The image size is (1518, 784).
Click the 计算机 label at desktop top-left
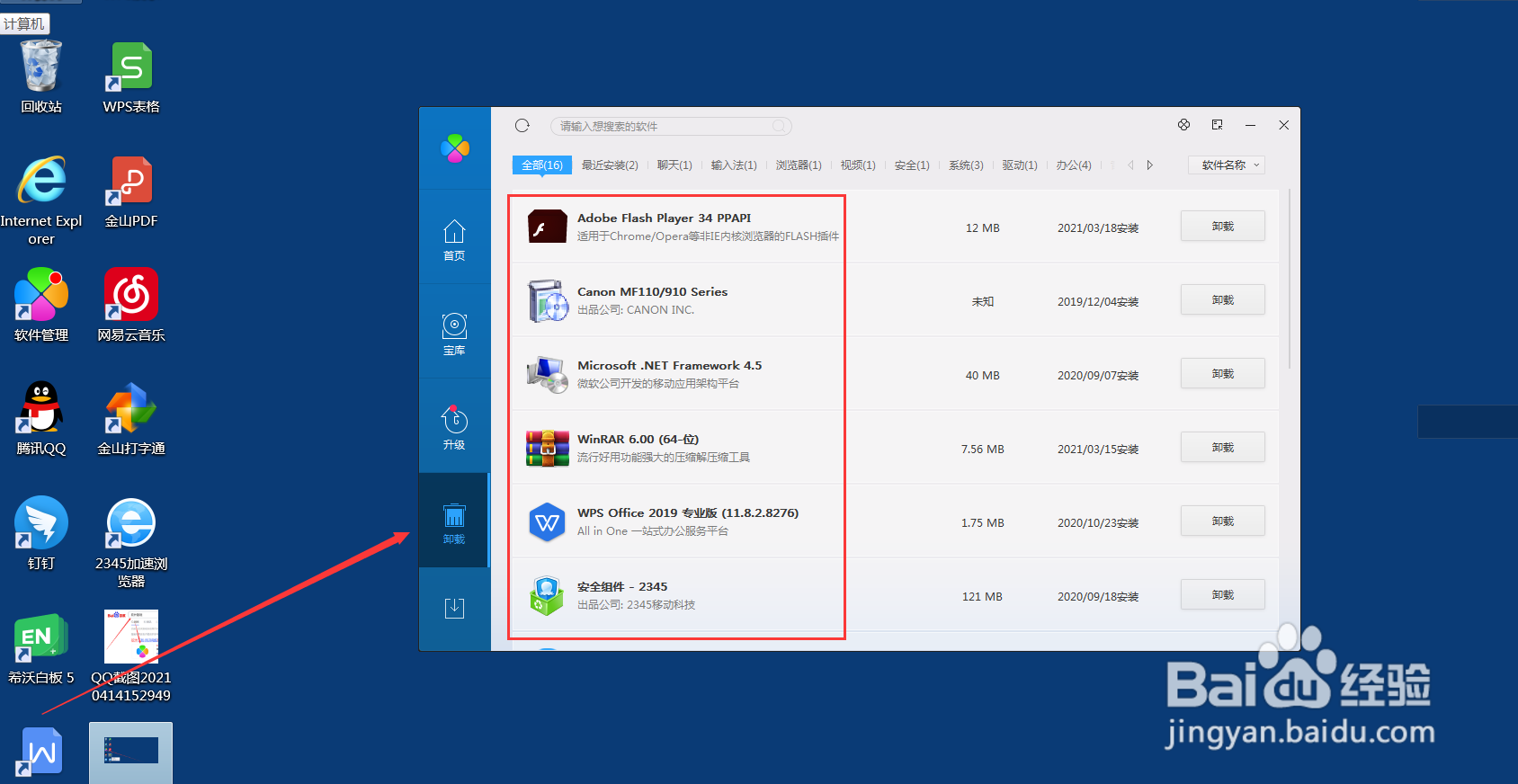point(24,24)
